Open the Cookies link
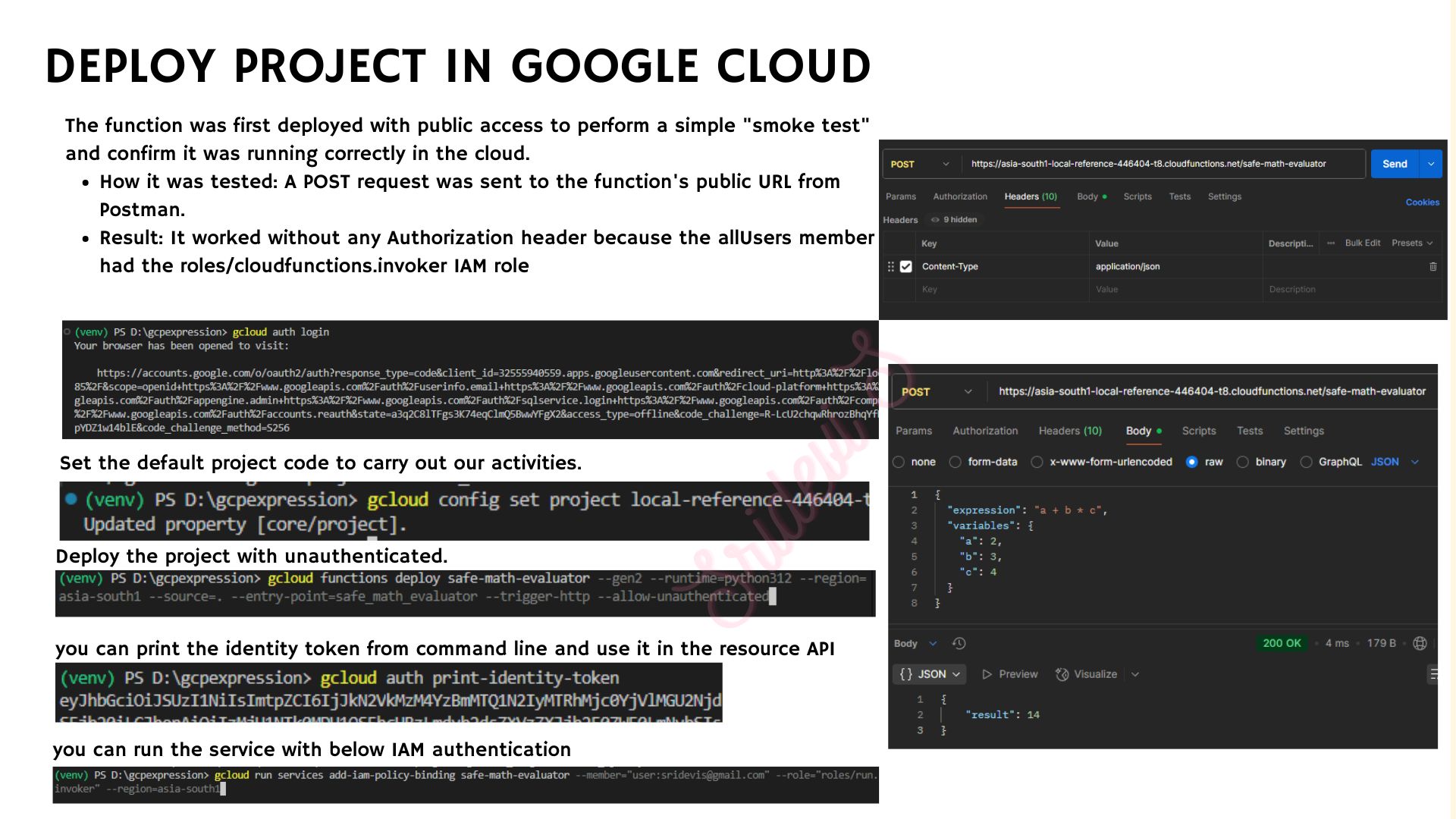1456x819 pixels. (1422, 202)
